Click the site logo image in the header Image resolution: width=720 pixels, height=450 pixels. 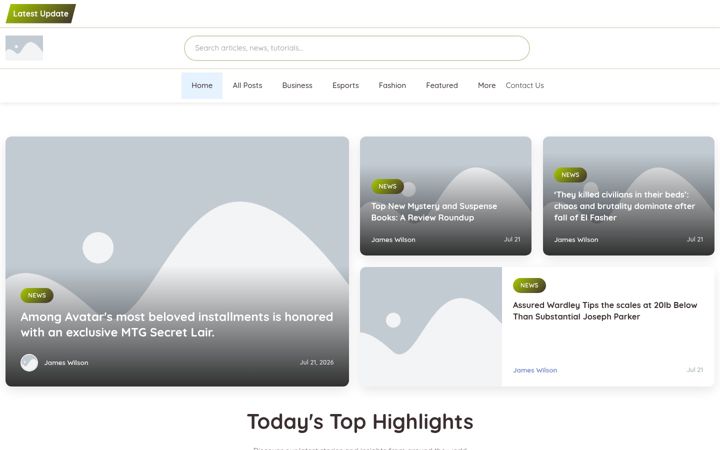pyautogui.click(x=24, y=48)
